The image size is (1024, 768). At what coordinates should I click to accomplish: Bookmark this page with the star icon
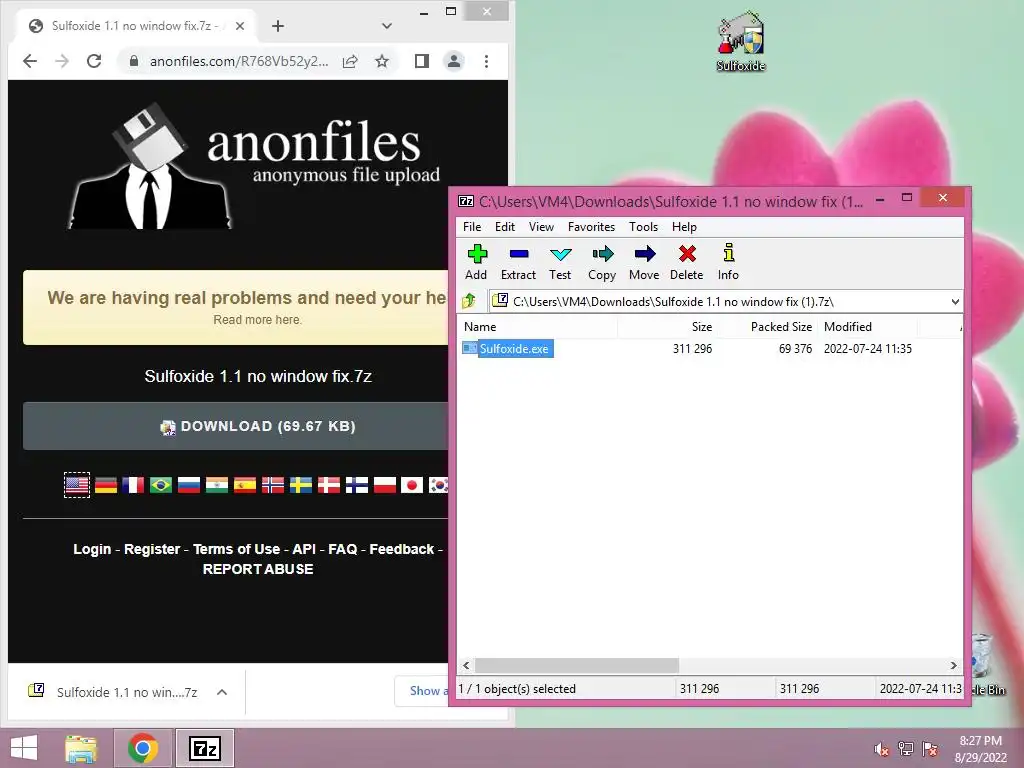pos(382,61)
